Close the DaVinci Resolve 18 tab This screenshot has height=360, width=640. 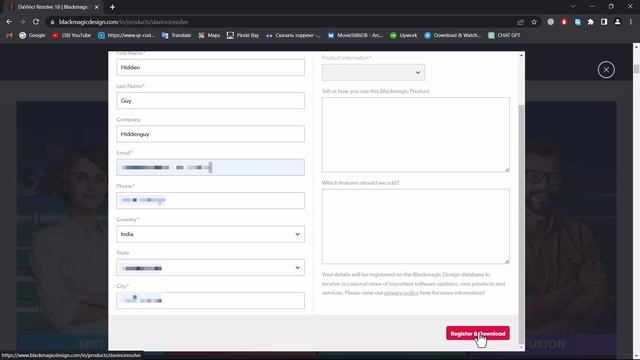coord(96,7)
